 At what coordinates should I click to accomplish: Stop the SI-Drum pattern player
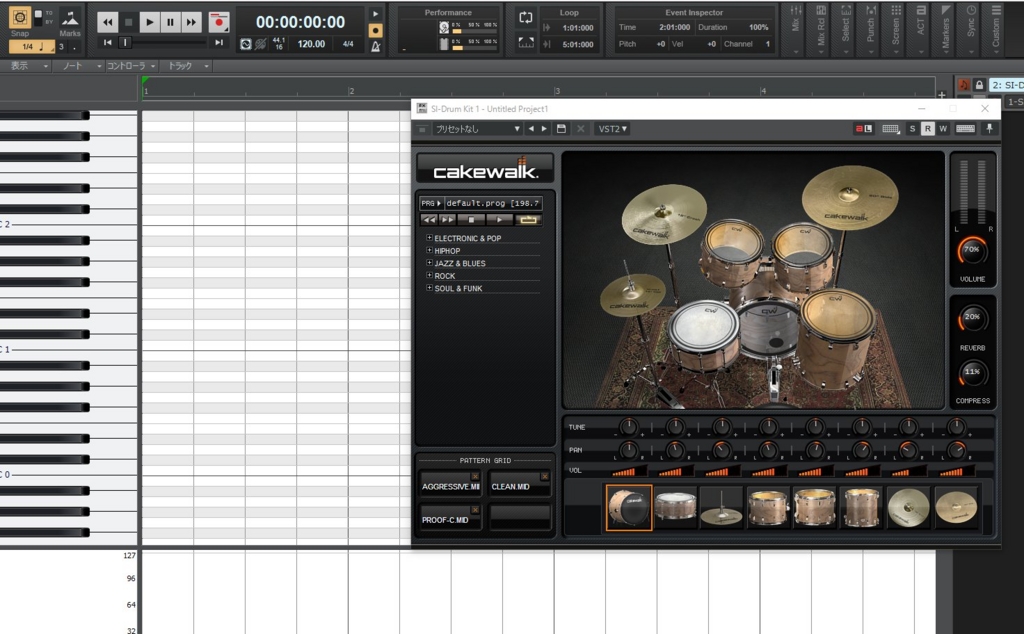pyautogui.click(x=472, y=220)
